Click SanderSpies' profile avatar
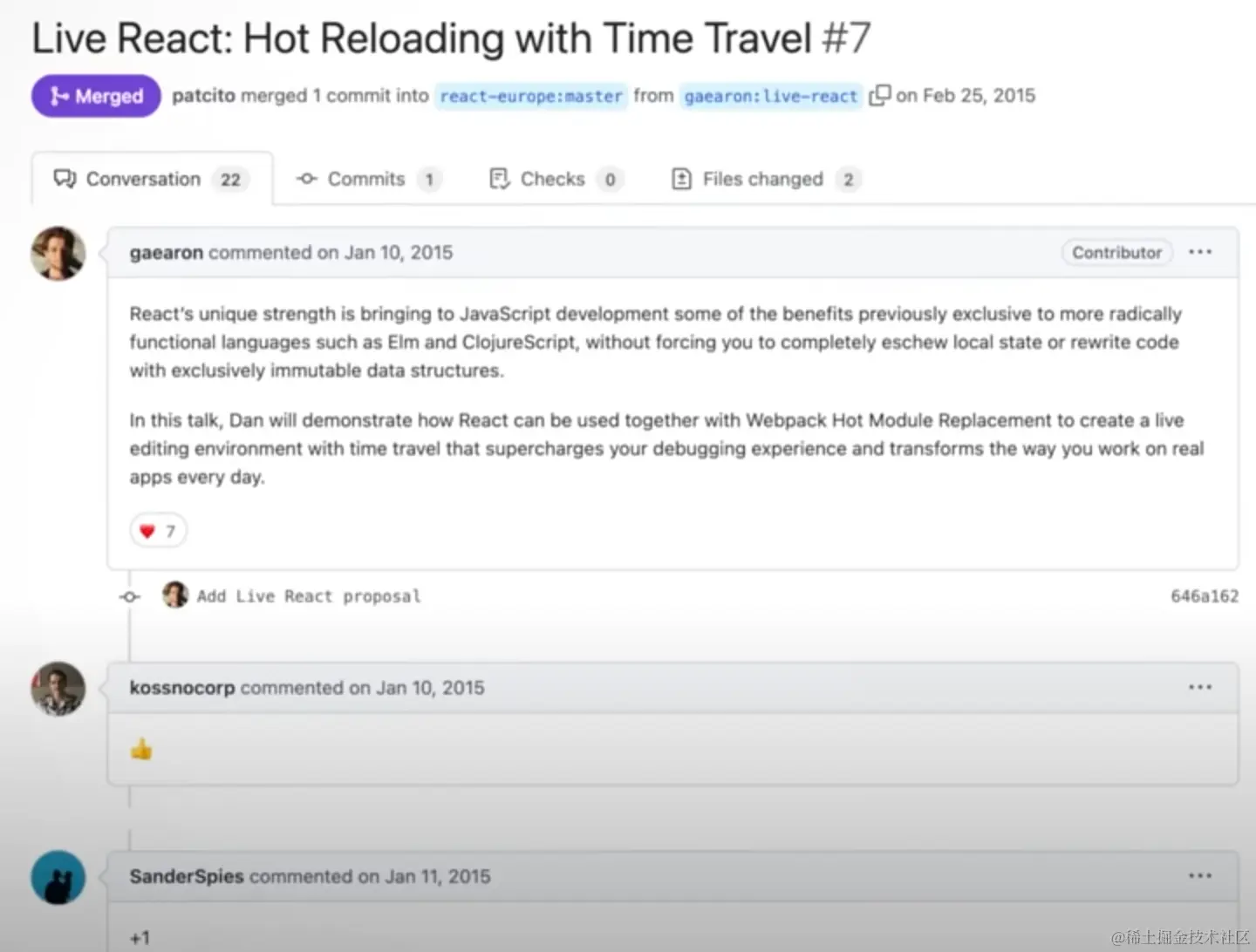Viewport: 1256px width, 952px height. [58, 877]
